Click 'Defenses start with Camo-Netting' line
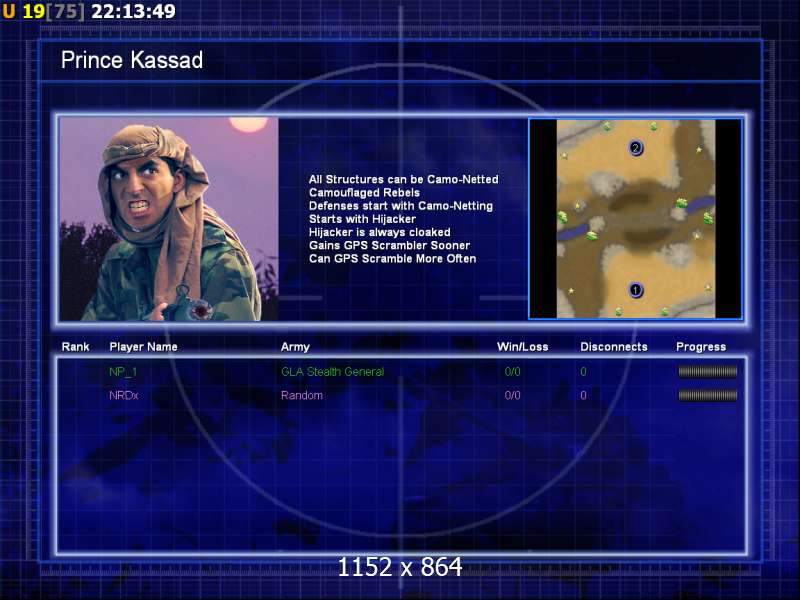 (401, 206)
